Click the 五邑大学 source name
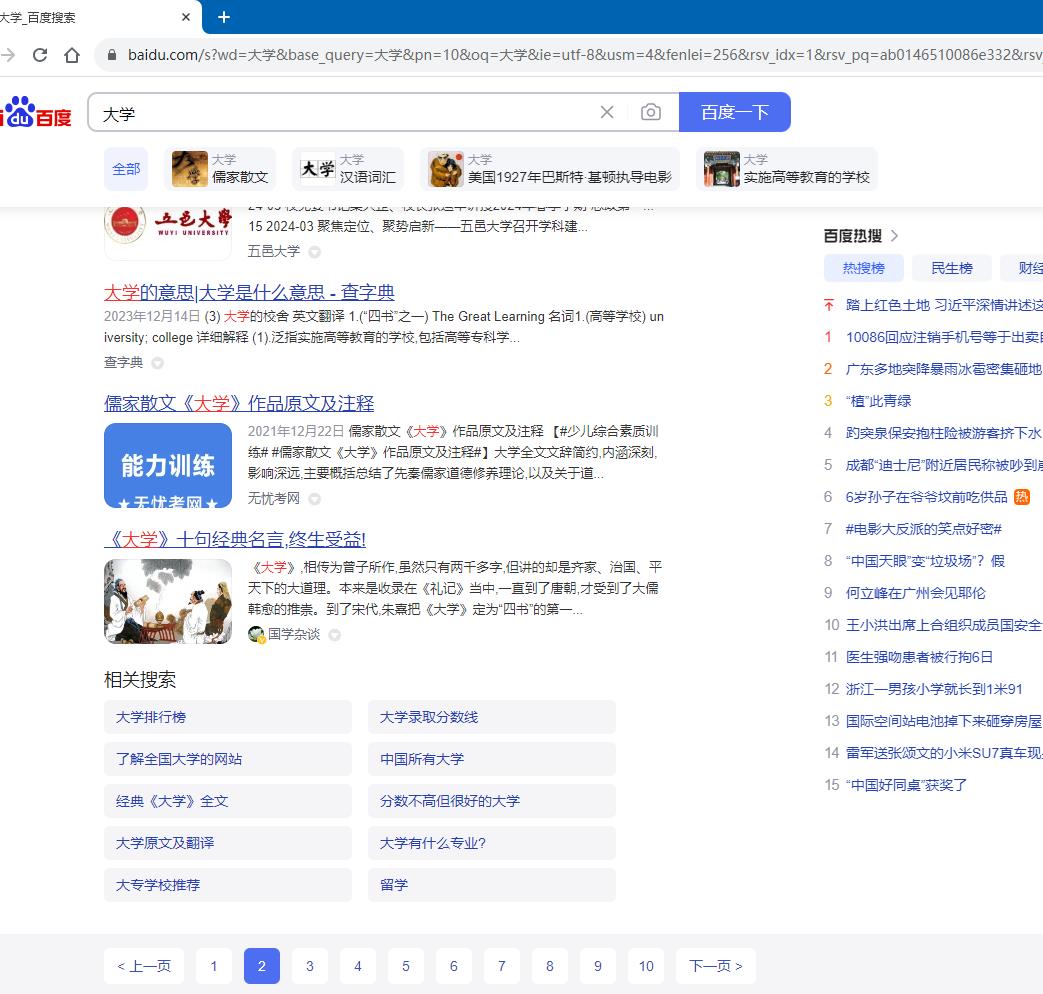Image resolution: width=1043 pixels, height=994 pixels. tap(274, 251)
